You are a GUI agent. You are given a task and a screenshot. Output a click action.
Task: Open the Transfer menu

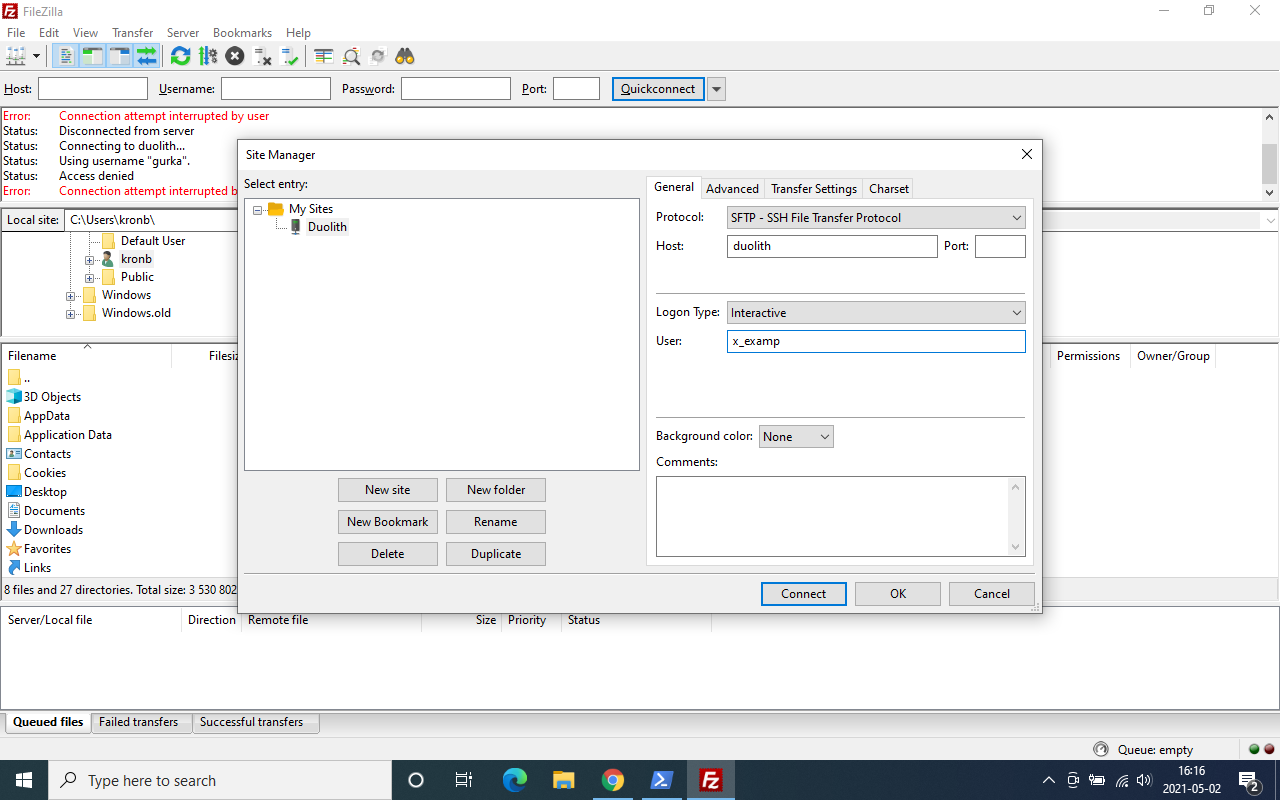click(x=133, y=33)
